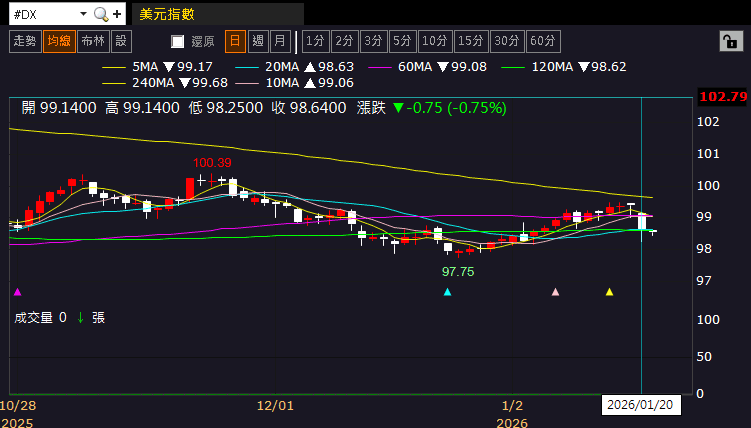Click the 97.75 low price label
751x428 pixels.
coord(458,272)
